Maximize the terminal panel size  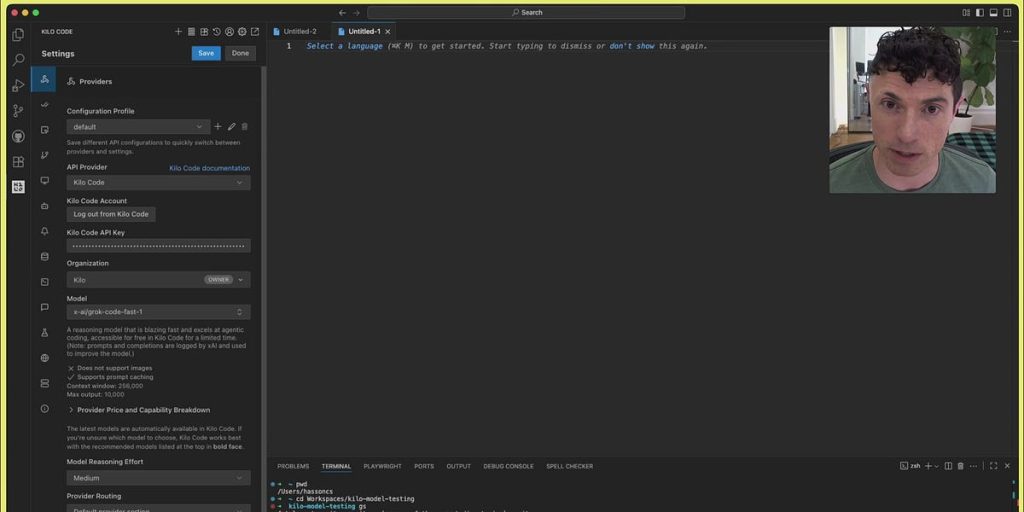click(993, 466)
